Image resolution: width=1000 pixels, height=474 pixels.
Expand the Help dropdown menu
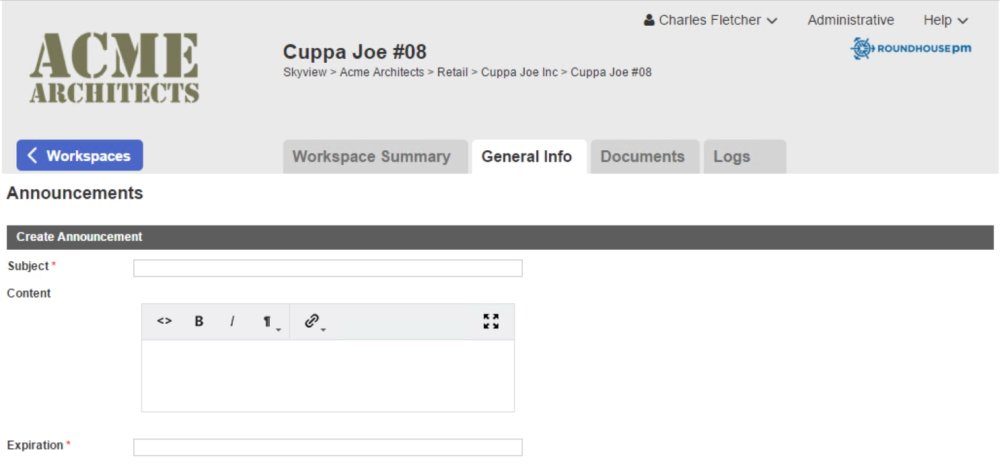coord(945,20)
